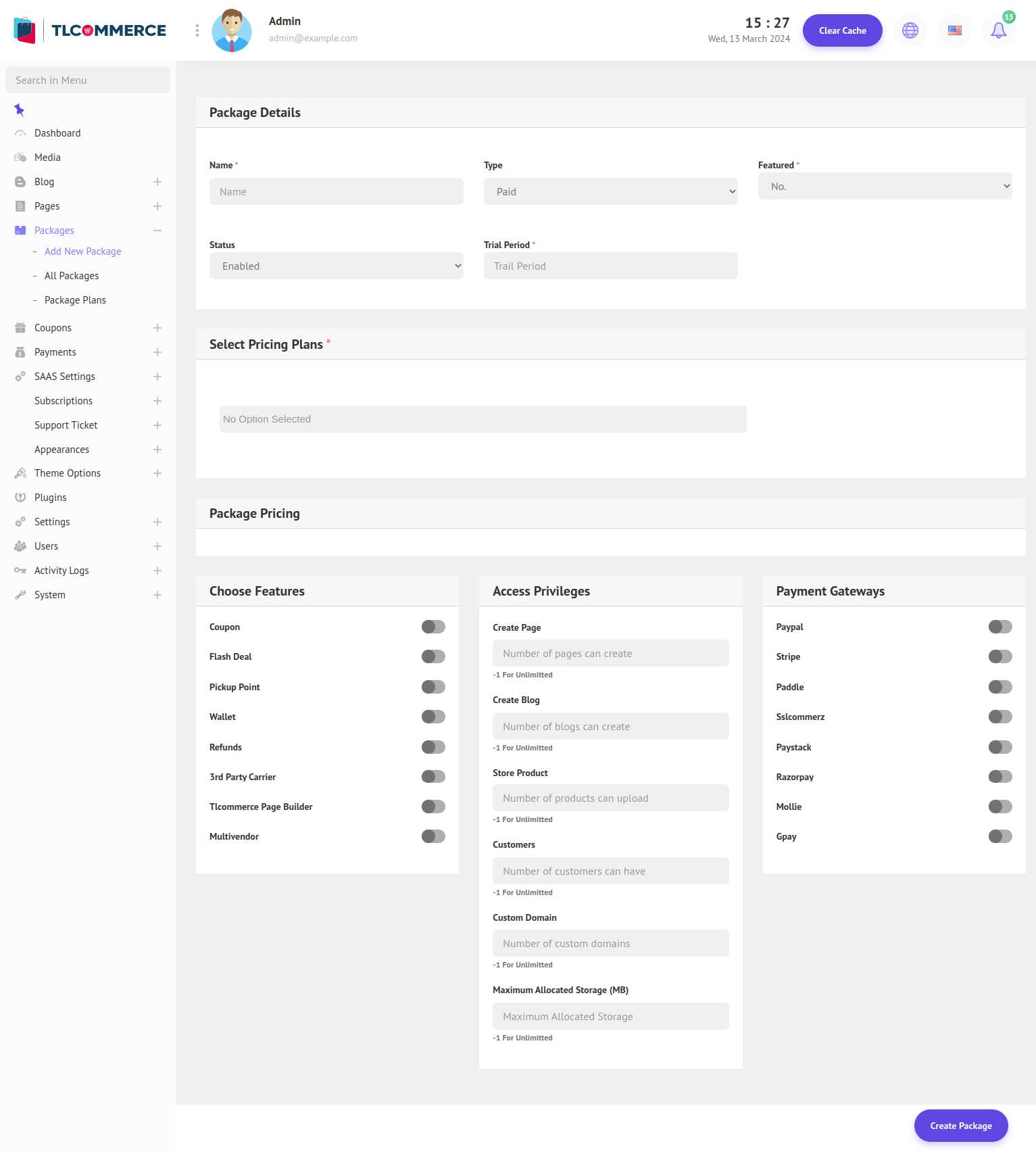Click the Admin profile avatar
The image size is (1036, 1152).
point(232,30)
